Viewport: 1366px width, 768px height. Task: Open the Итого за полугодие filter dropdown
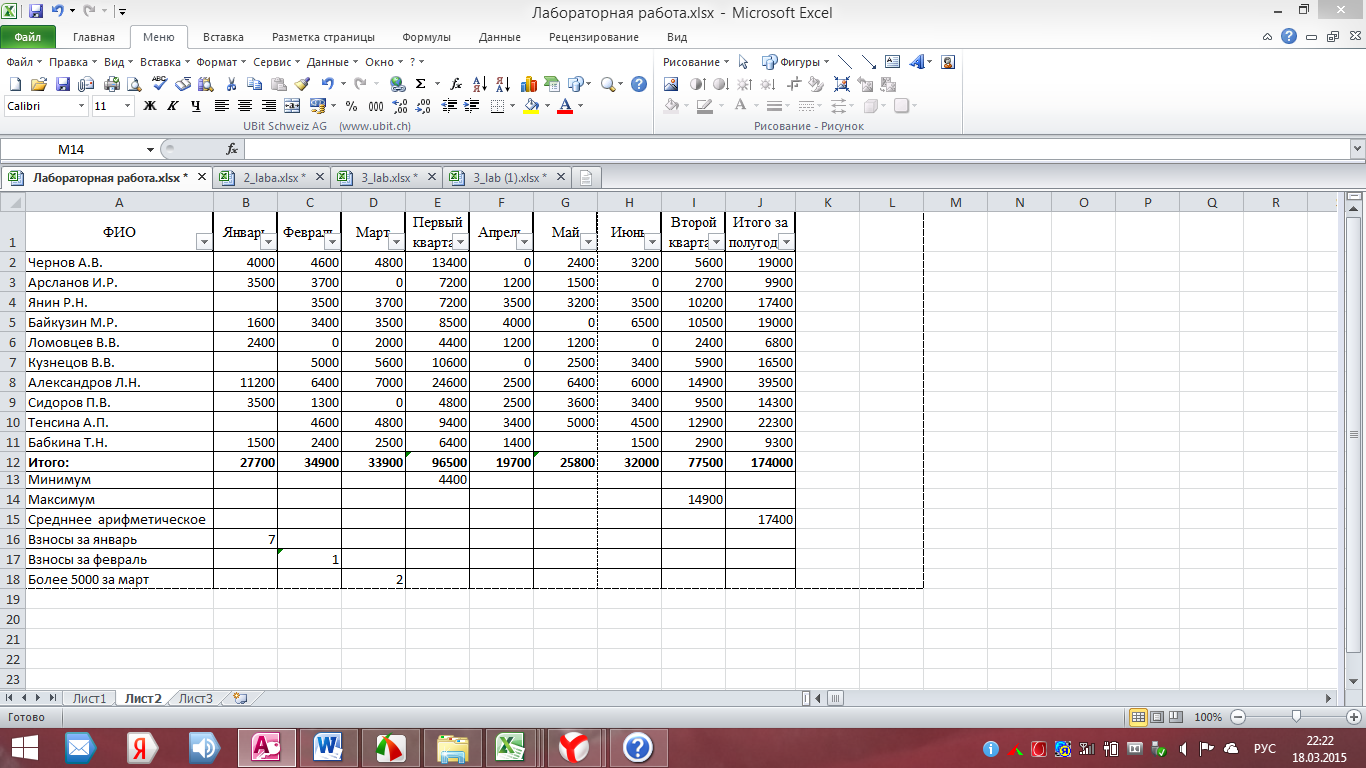[786, 242]
